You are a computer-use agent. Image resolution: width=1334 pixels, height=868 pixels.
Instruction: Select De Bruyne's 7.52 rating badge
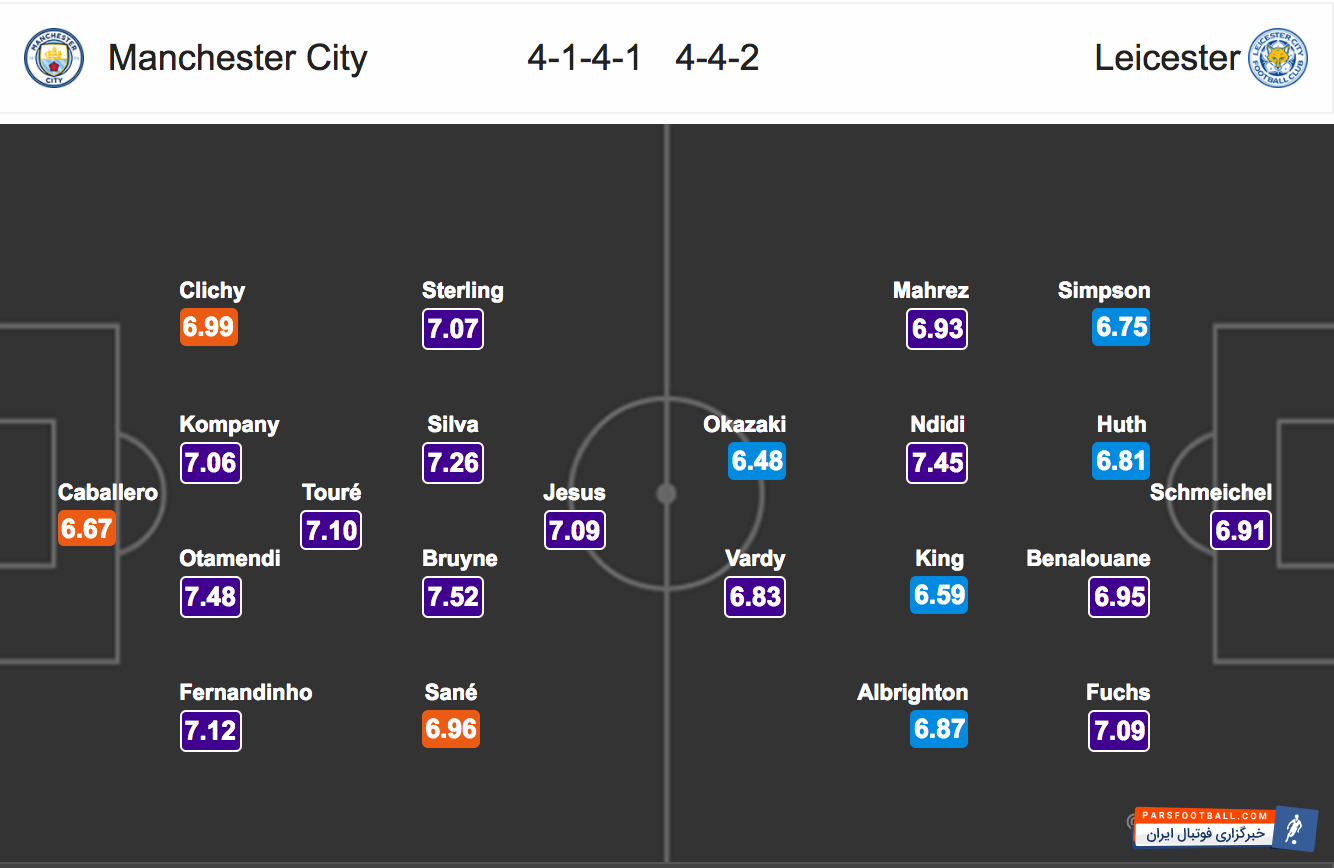453,597
